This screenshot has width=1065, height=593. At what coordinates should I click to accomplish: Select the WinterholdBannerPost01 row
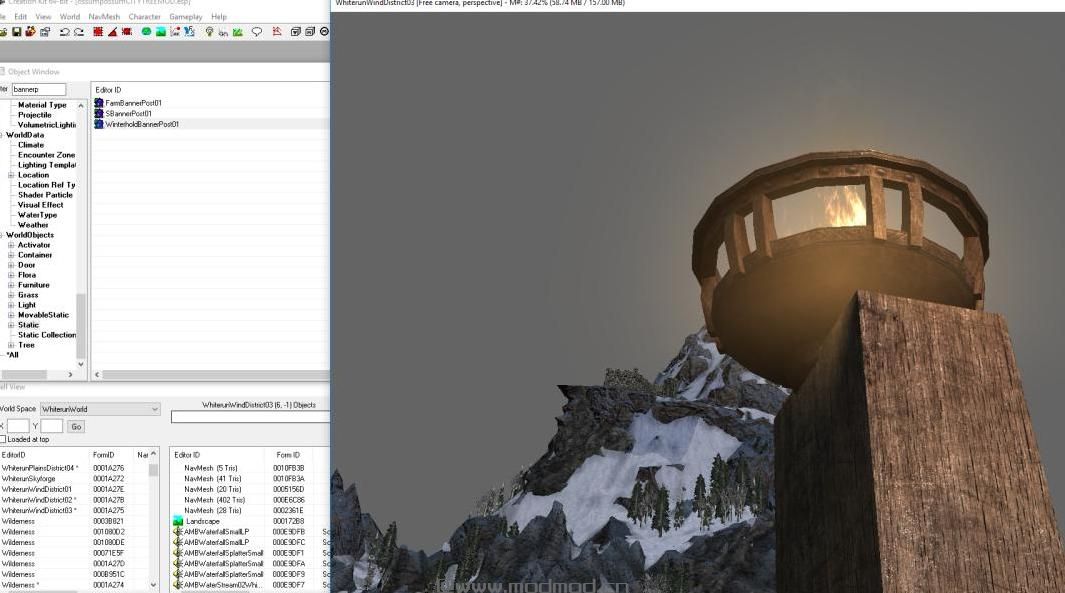point(211,124)
